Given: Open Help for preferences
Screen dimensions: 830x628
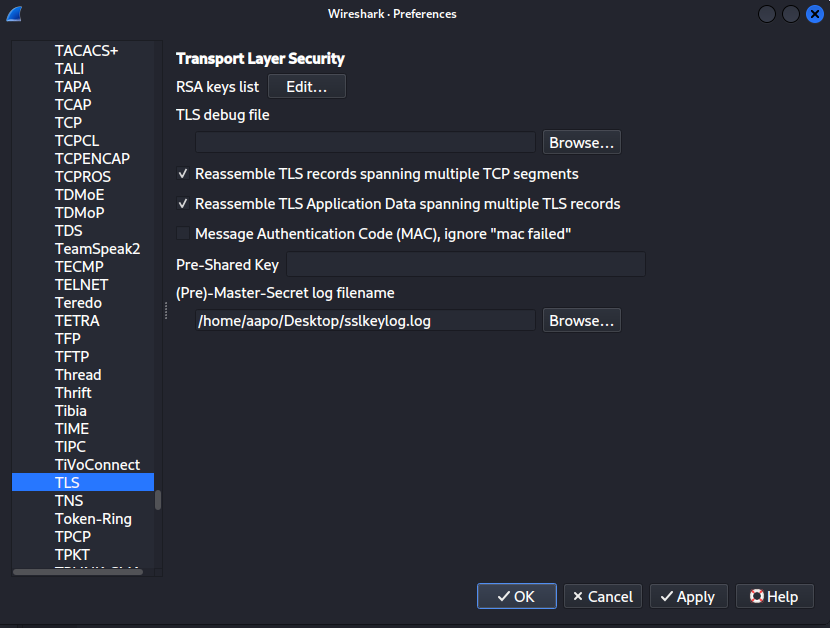Looking at the screenshot, I should (x=773, y=597).
